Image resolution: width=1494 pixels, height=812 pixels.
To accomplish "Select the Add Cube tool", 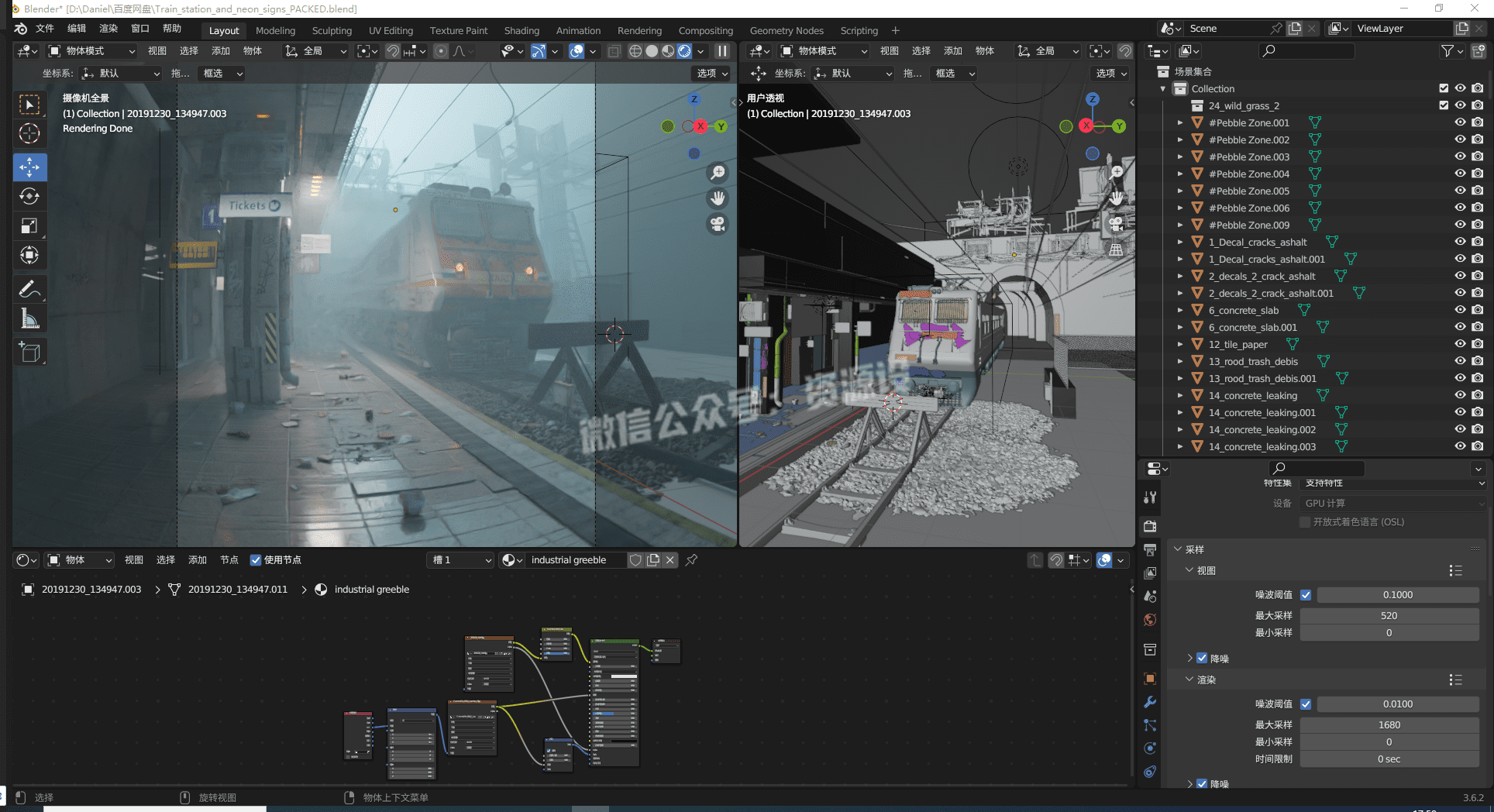I will click(29, 353).
